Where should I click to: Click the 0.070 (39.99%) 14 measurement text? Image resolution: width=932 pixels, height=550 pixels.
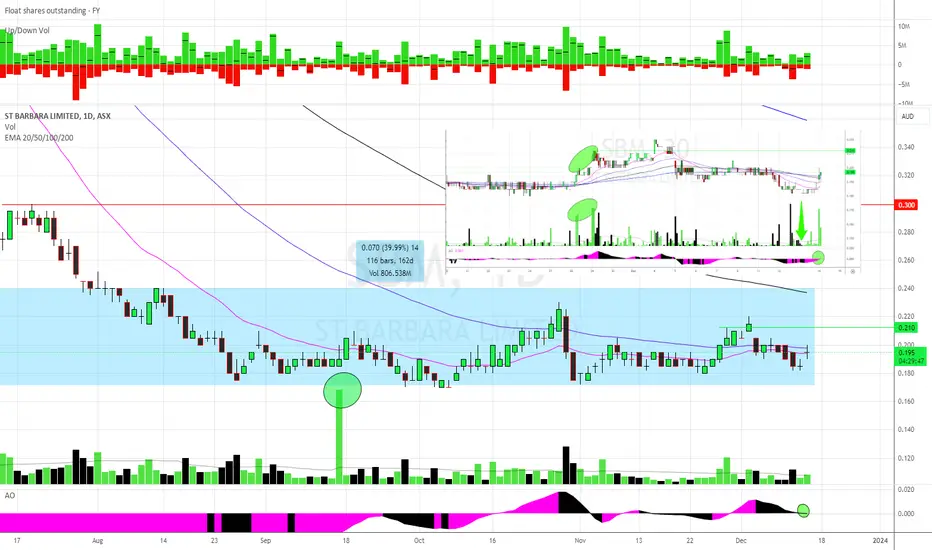(390, 248)
